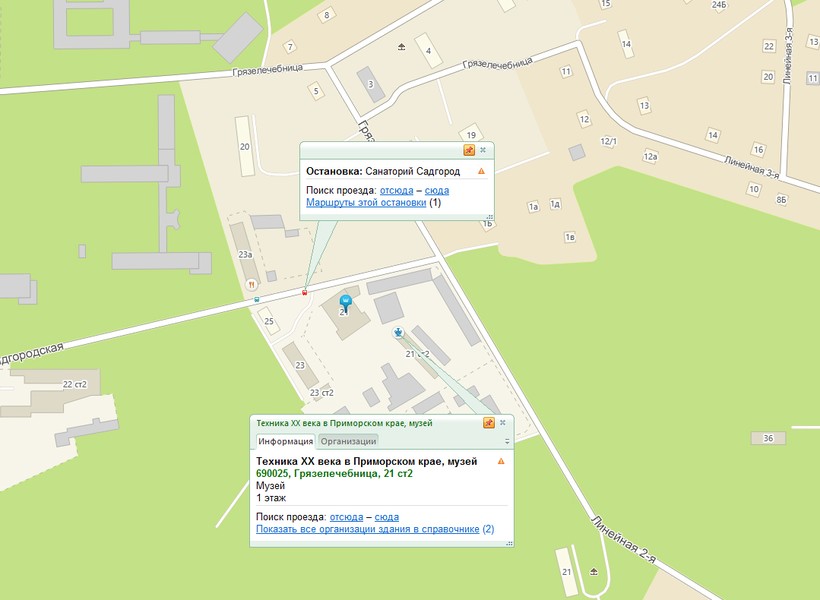Open the Организации tab
Image resolution: width=820 pixels, height=600 pixels.
coord(348,441)
